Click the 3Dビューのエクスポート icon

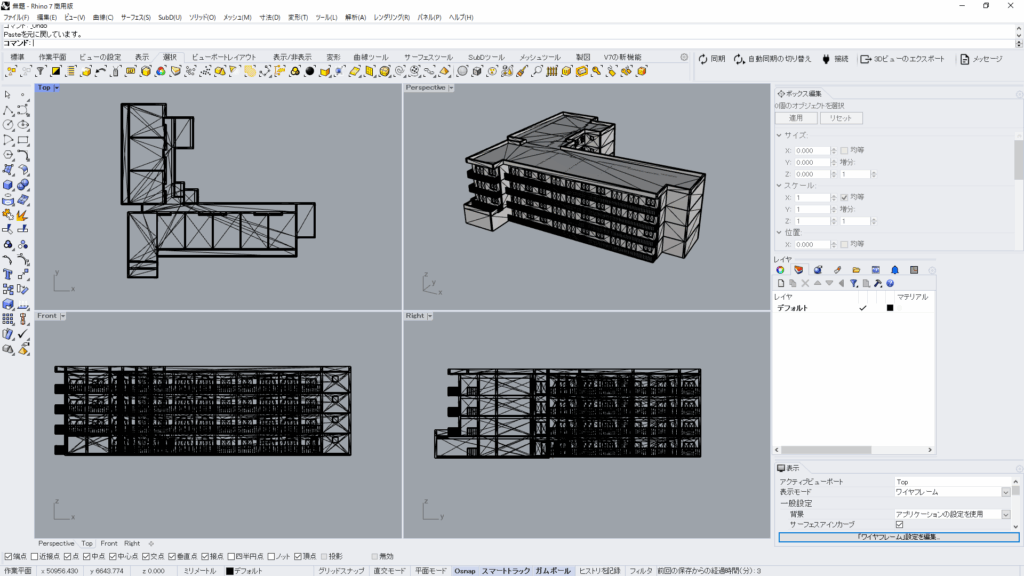tap(865, 59)
